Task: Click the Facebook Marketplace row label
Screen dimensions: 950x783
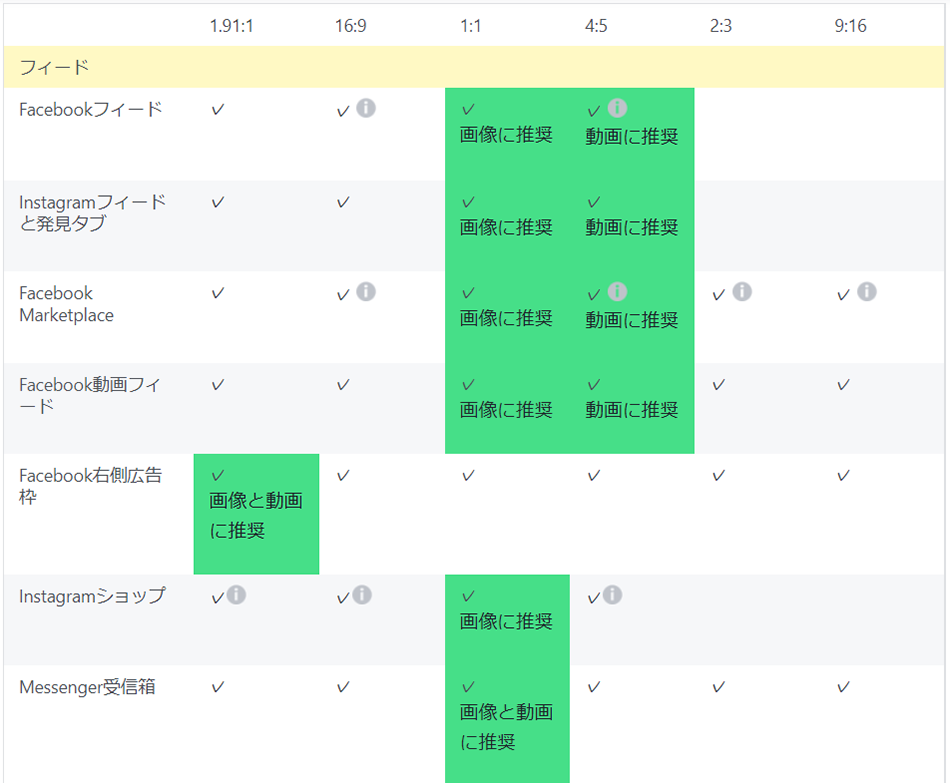Action: (x=67, y=304)
